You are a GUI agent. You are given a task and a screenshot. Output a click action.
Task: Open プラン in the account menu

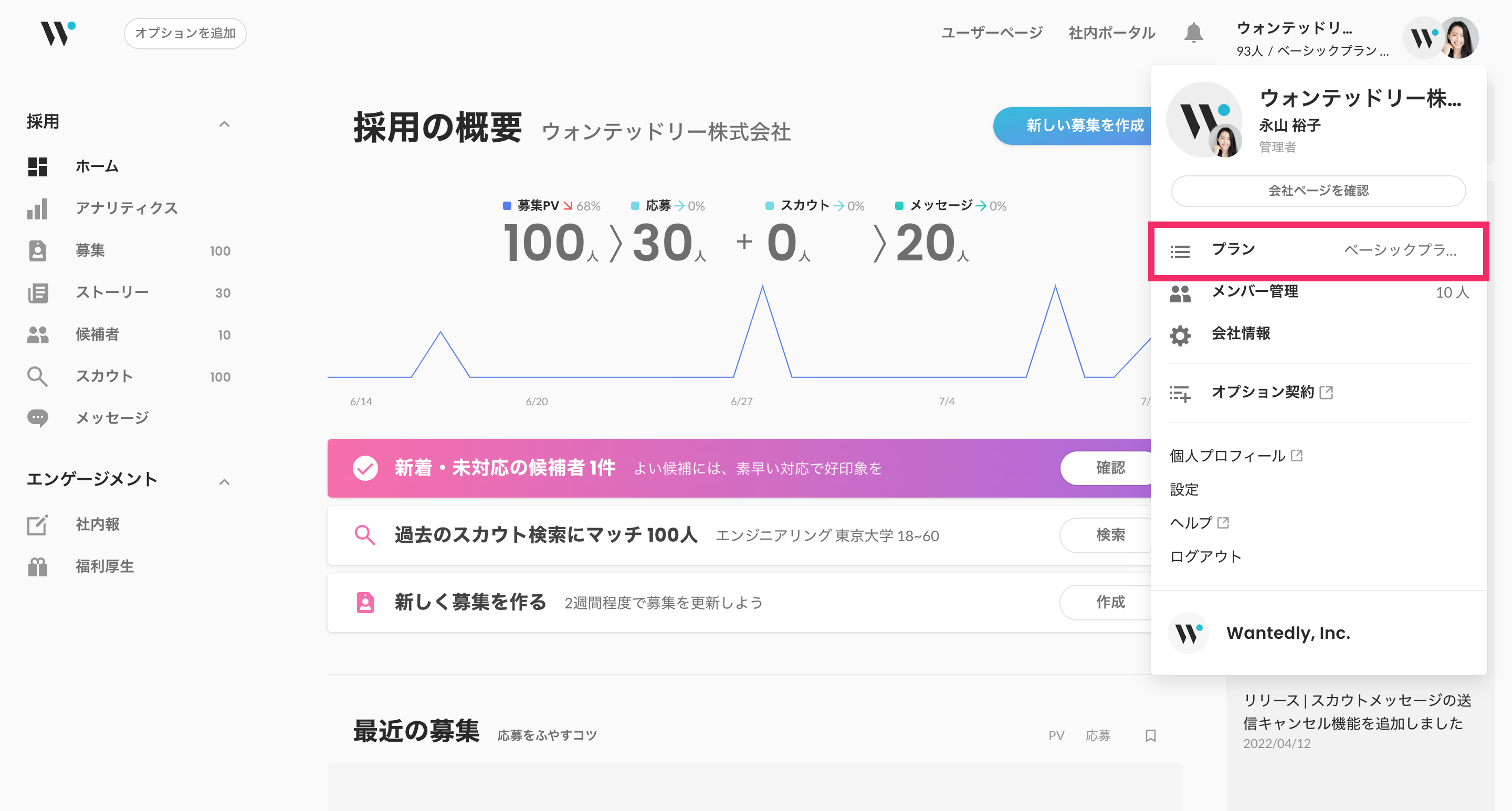(x=1318, y=251)
